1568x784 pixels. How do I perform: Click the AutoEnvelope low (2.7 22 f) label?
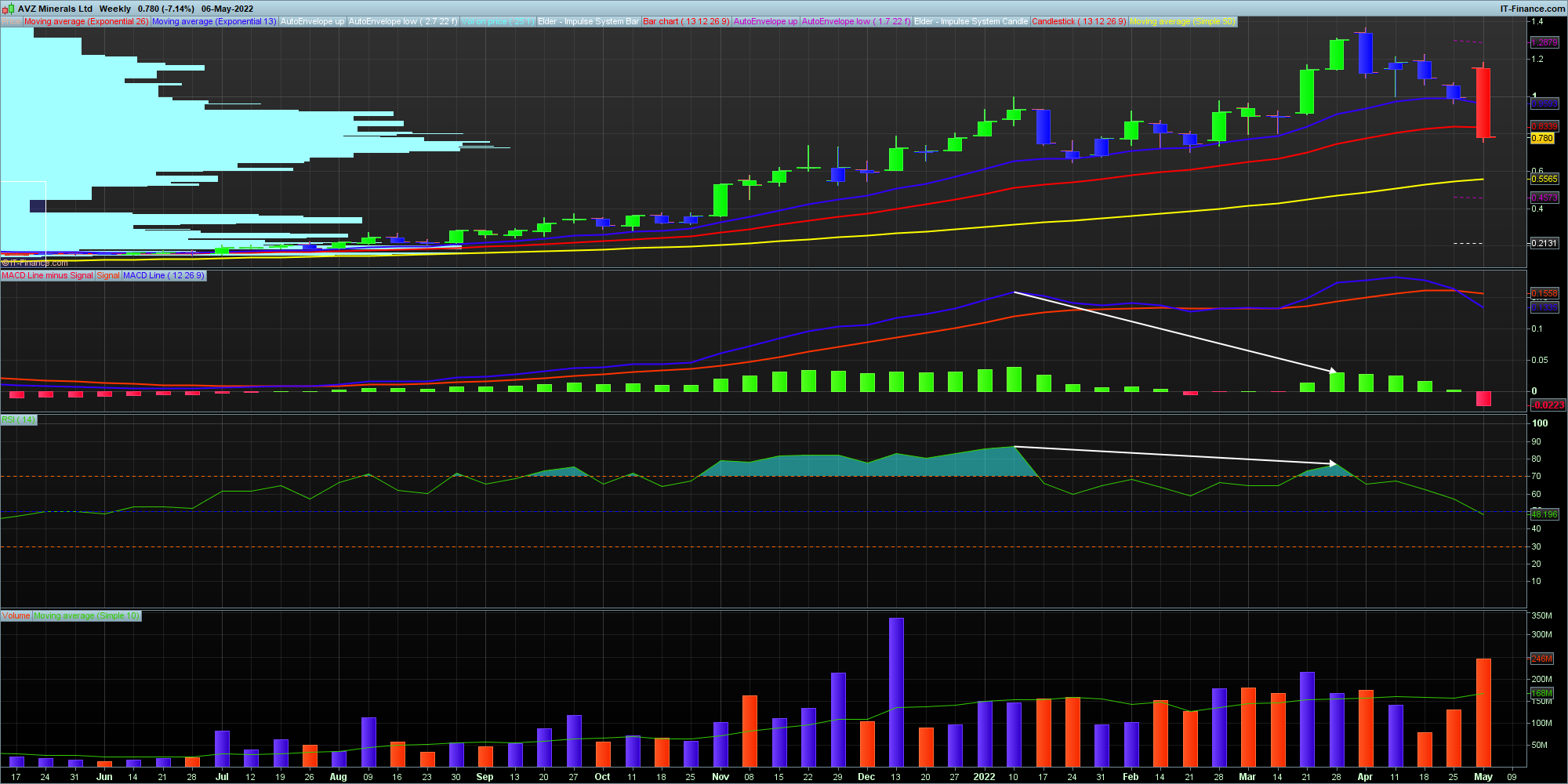pyautogui.click(x=402, y=22)
